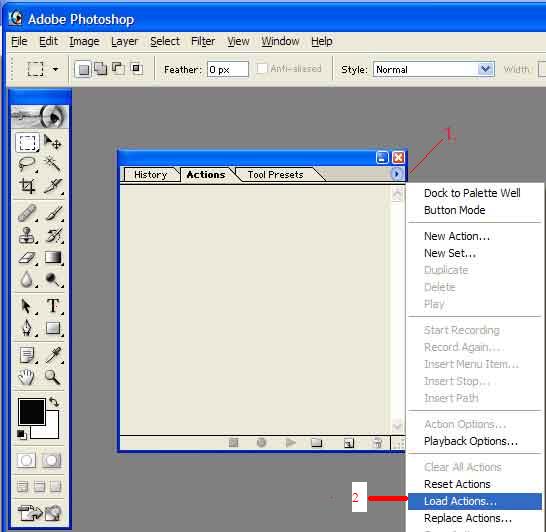Viewport: 546px width, 532px height.
Task: Select the Move tool
Action: click(53, 143)
